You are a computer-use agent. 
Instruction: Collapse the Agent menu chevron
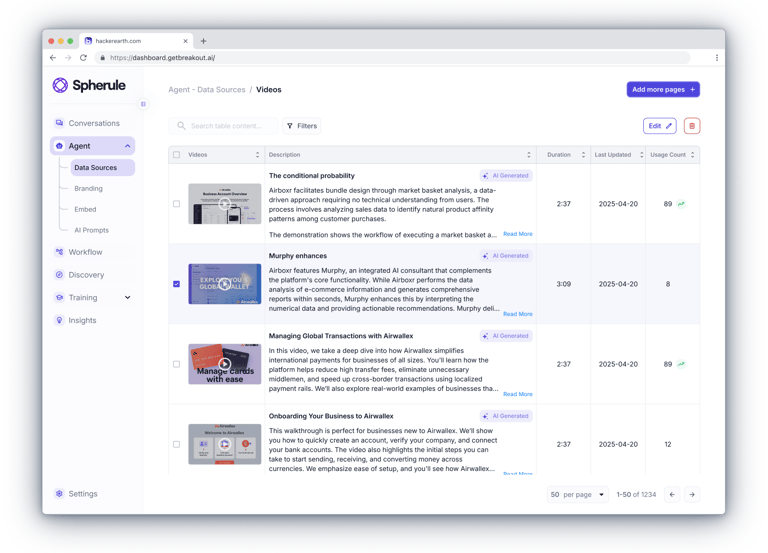click(x=127, y=146)
